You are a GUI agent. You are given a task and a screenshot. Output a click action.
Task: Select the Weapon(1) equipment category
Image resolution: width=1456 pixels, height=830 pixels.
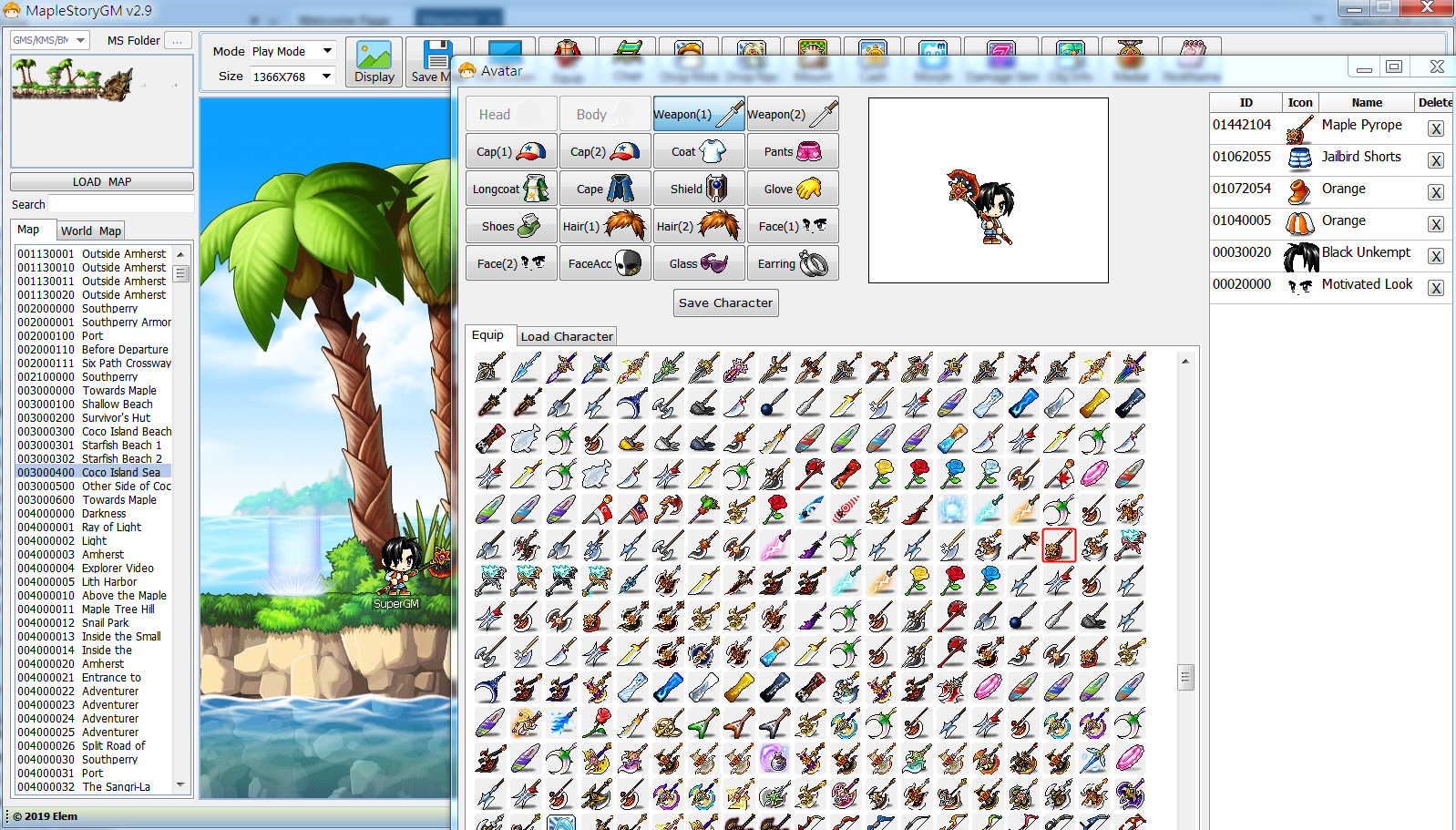click(699, 114)
